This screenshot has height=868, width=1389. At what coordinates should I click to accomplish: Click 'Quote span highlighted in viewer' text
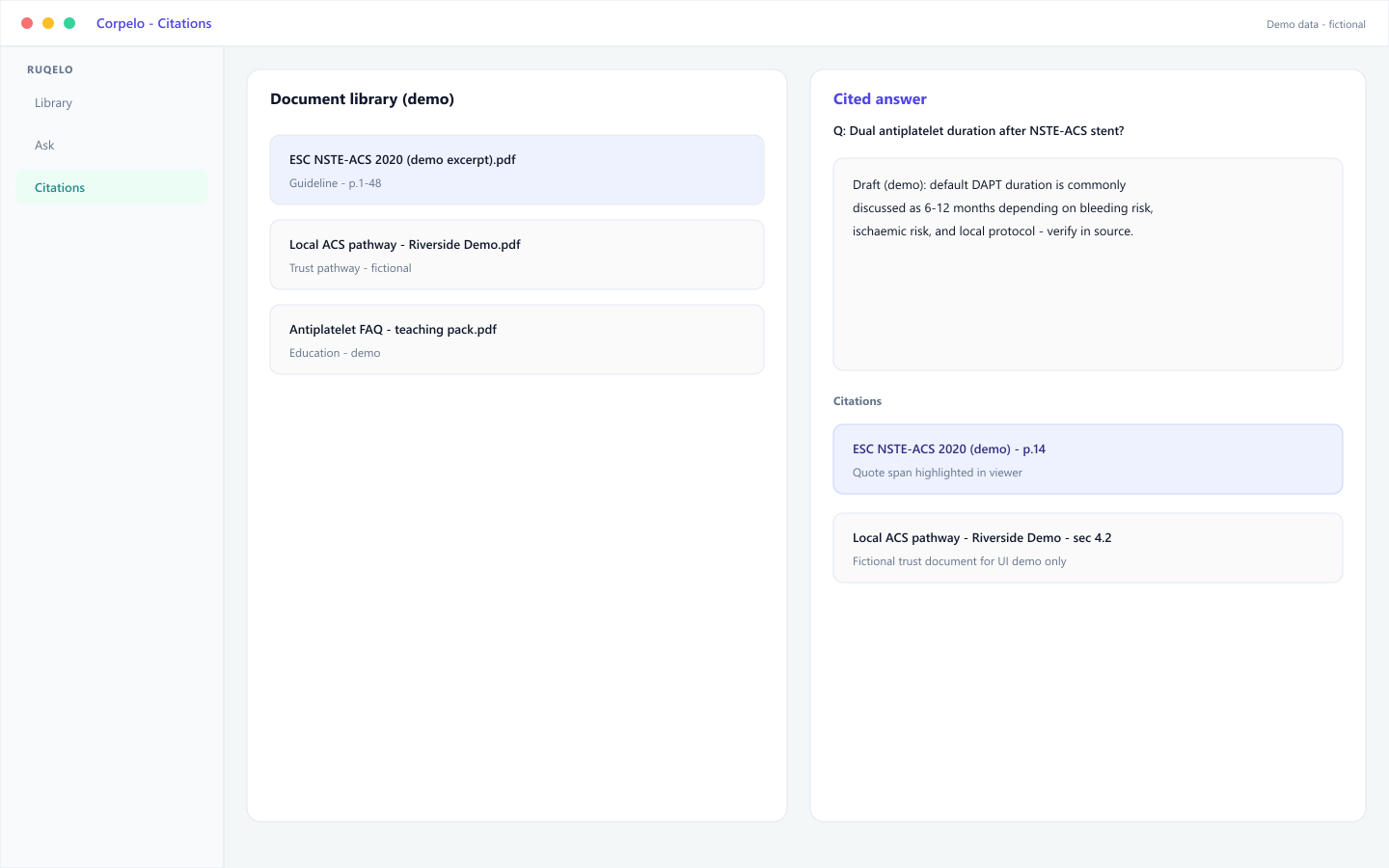(938, 473)
